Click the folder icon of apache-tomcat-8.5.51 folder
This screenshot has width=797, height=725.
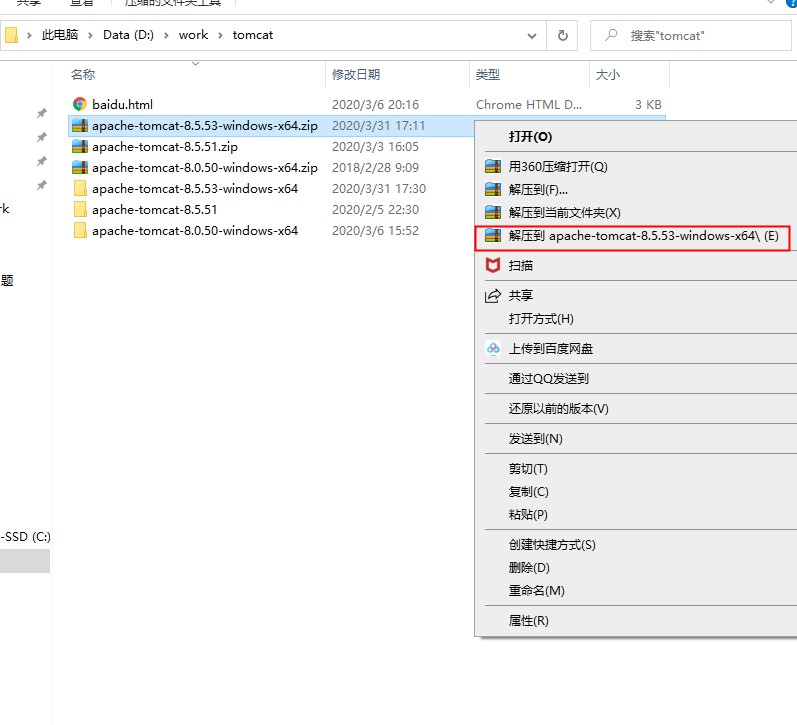click(80, 209)
